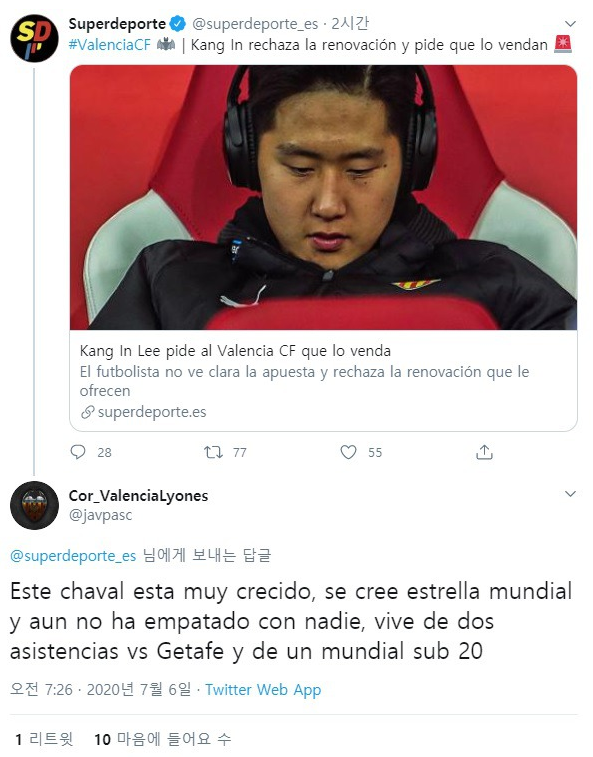Screen dimensions: 593x757
Task: Click the article preview photo
Action: (x=324, y=197)
